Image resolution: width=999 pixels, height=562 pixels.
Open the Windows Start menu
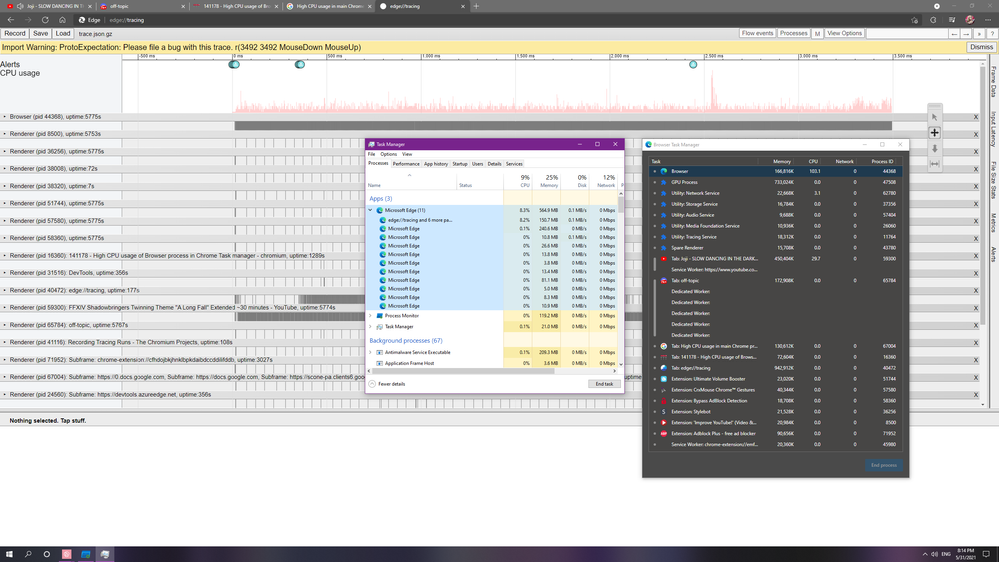pyautogui.click(x=9, y=554)
